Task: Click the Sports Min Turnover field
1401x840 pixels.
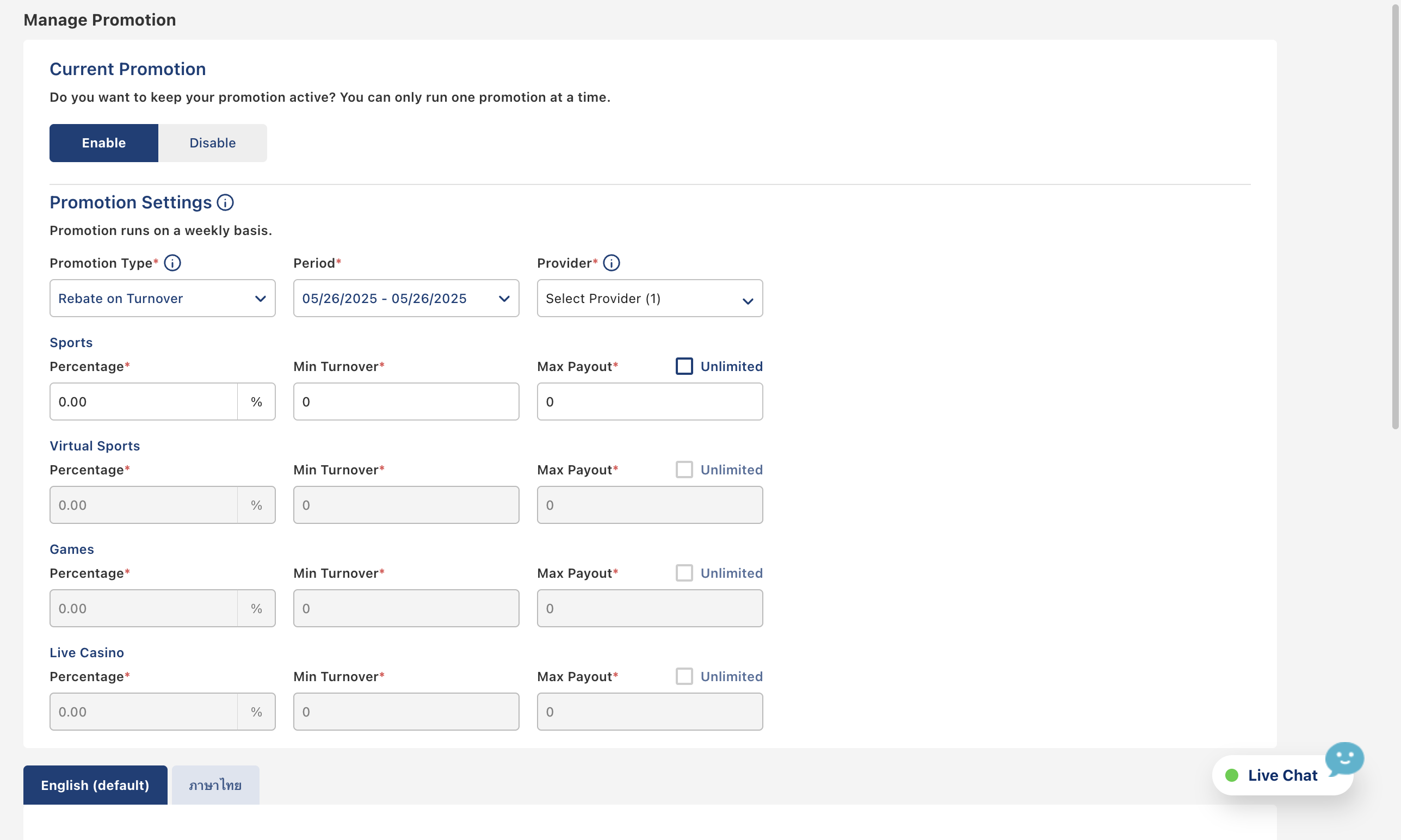Action: point(405,402)
